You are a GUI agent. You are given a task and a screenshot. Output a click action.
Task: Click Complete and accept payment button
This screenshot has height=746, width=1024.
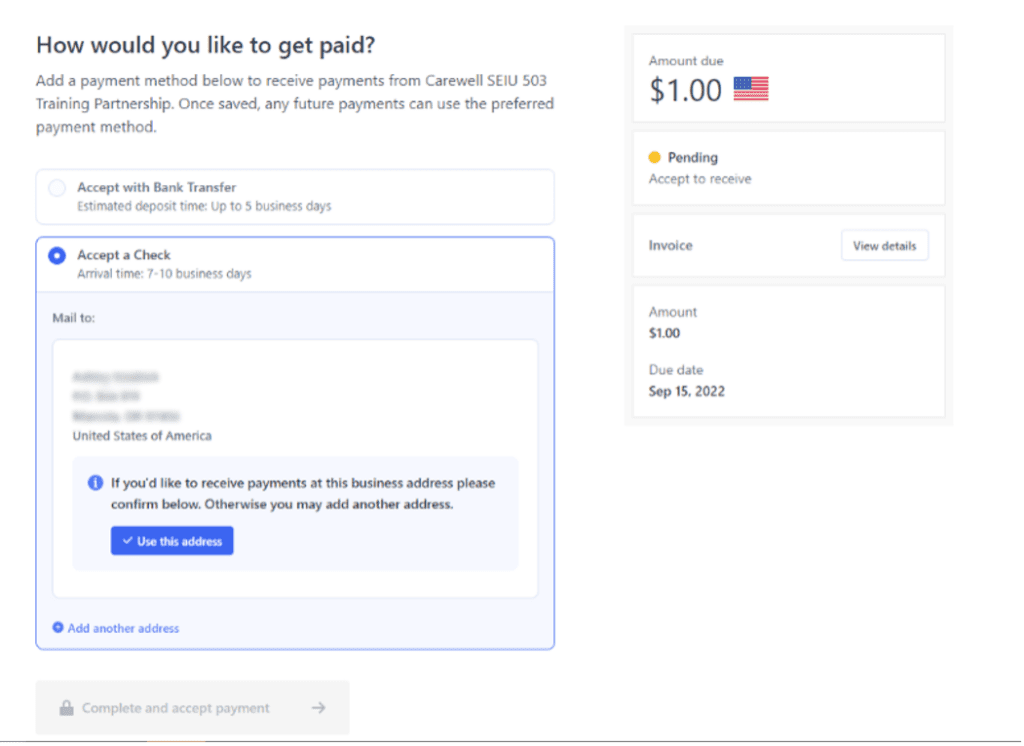[x=193, y=707]
